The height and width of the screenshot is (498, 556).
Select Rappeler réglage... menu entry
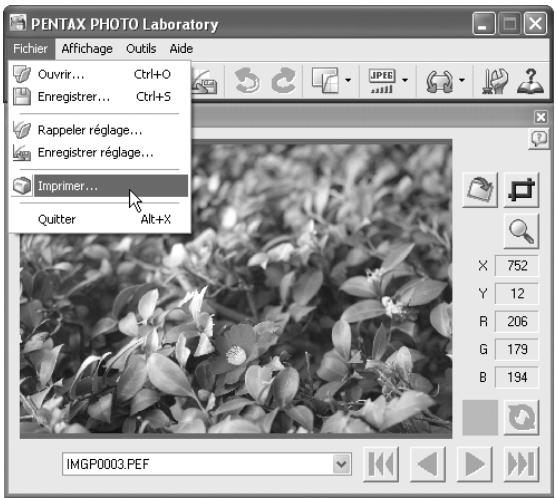tap(99, 130)
